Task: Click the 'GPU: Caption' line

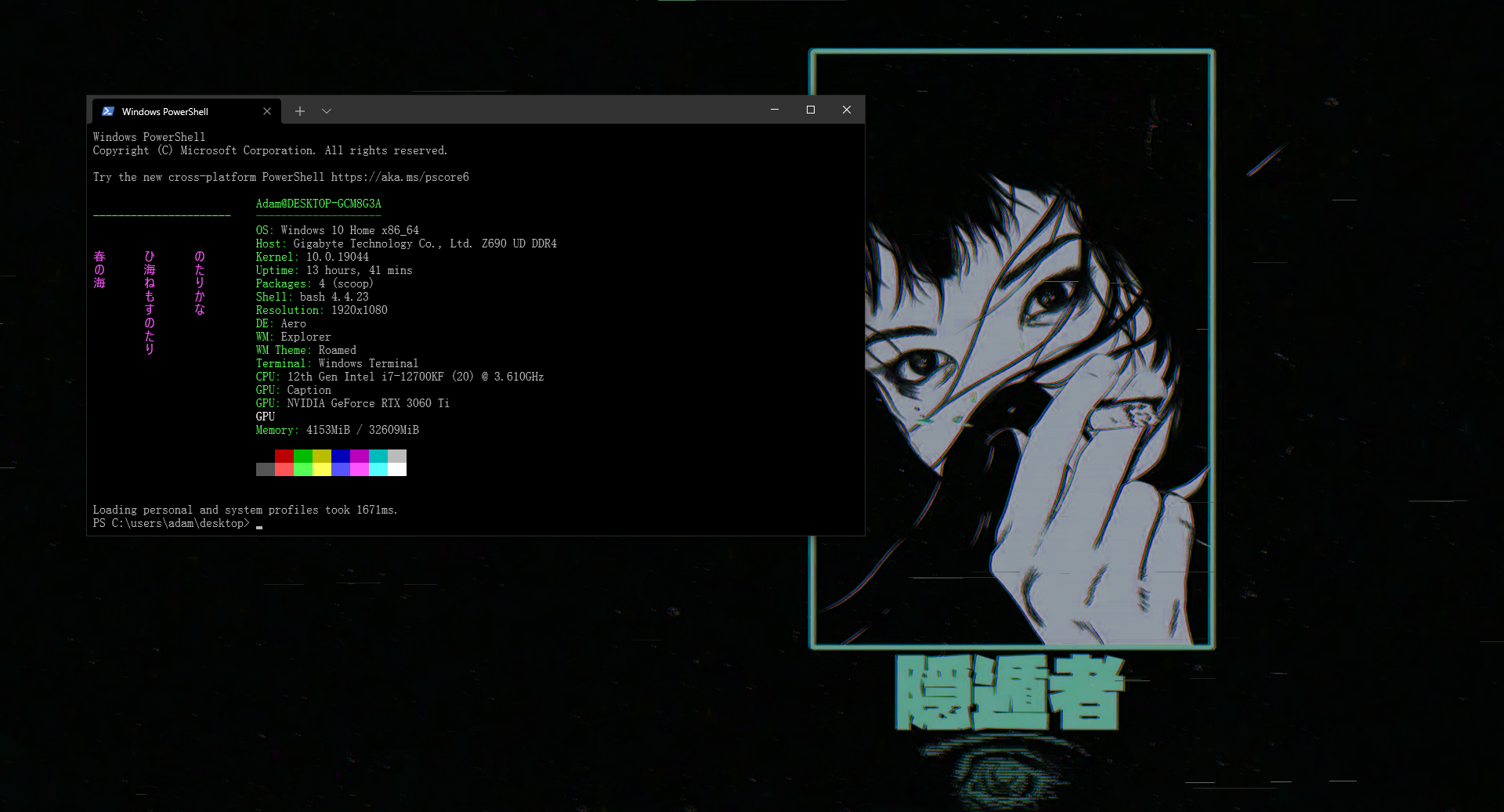Action: point(294,390)
